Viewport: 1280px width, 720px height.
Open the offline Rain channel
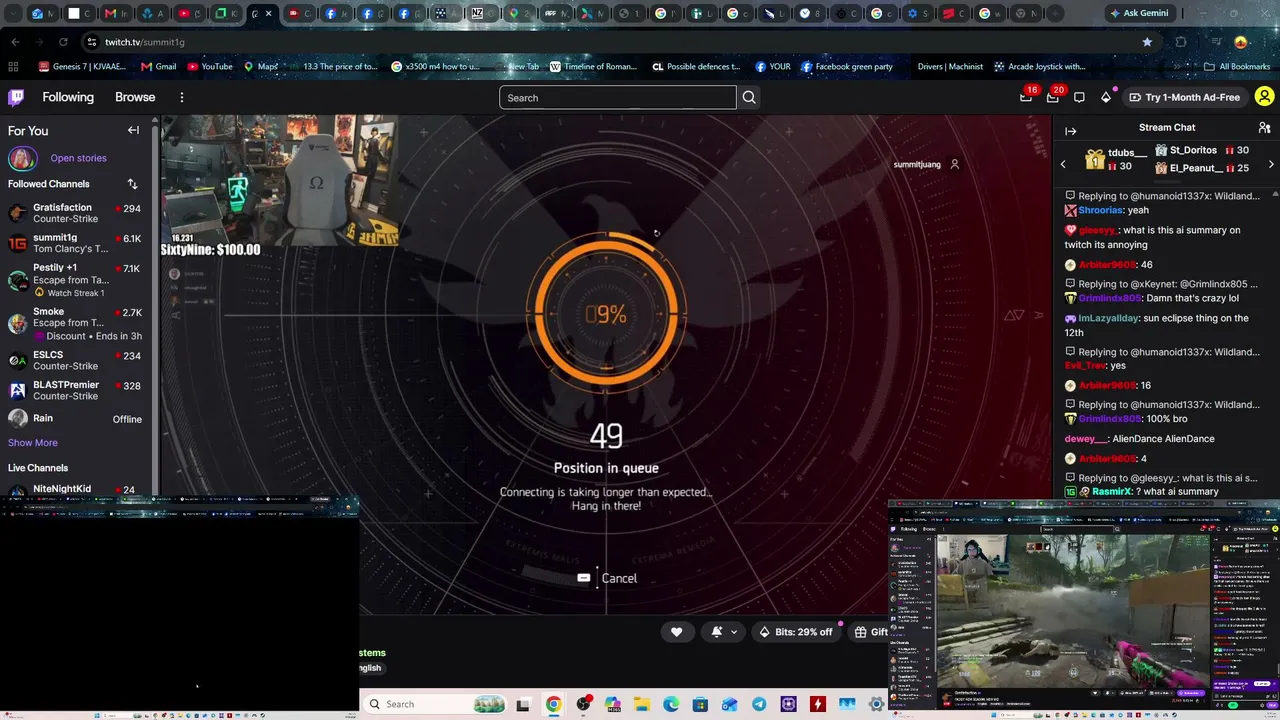75,419
